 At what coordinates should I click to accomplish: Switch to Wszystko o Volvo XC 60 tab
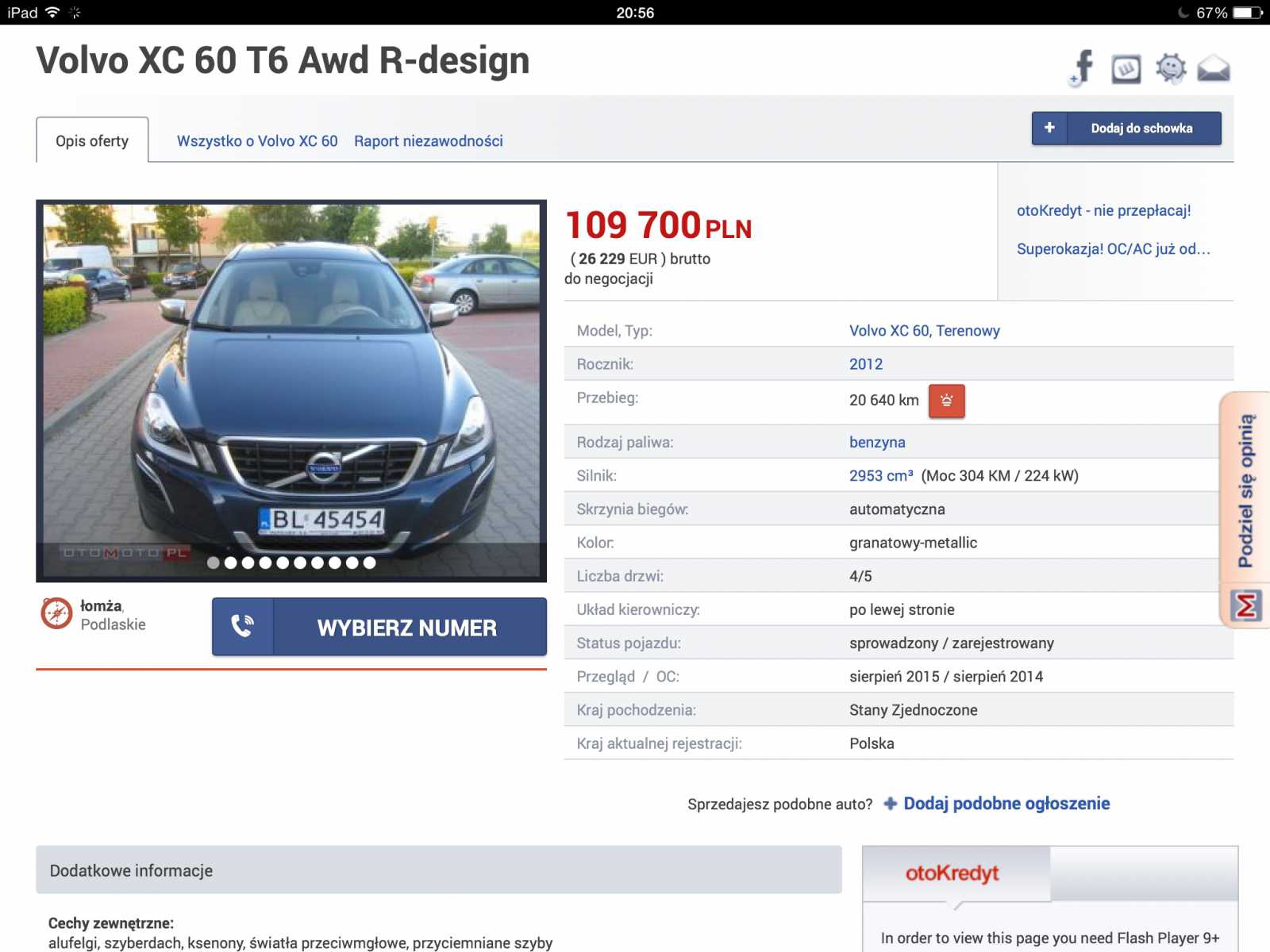coord(257,141)
